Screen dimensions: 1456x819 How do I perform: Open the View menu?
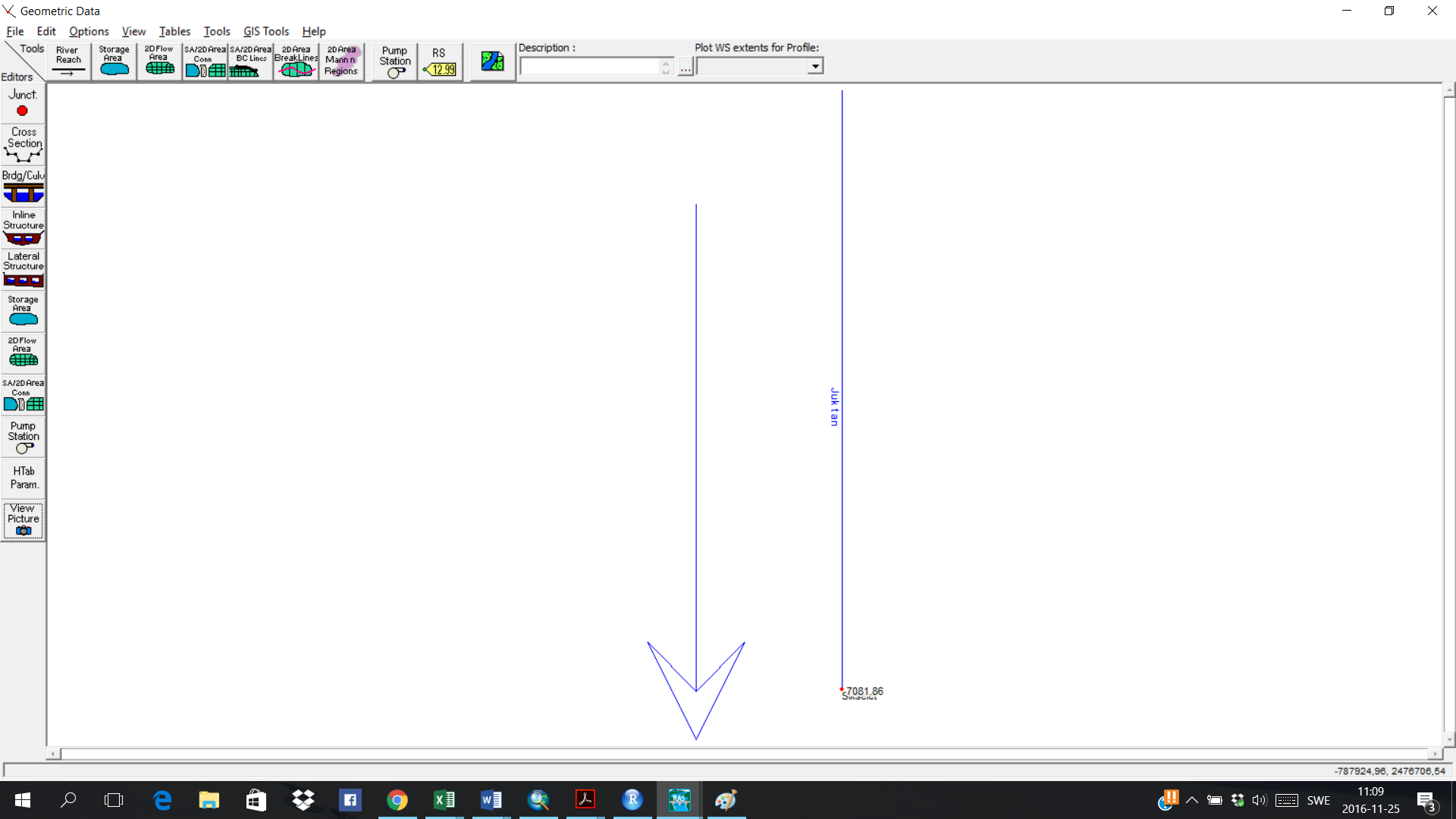[x=133, y=31]
